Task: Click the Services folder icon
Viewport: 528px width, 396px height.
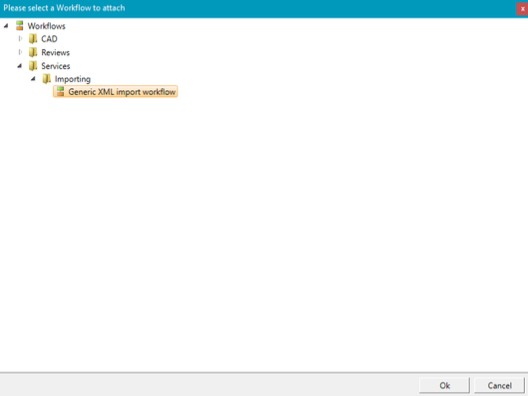Action: 33,66
